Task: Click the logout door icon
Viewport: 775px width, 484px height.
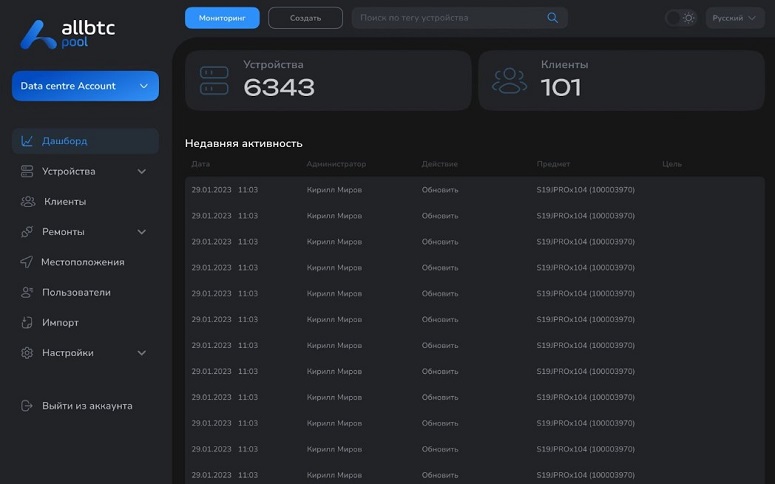Action: coord(27,406)
